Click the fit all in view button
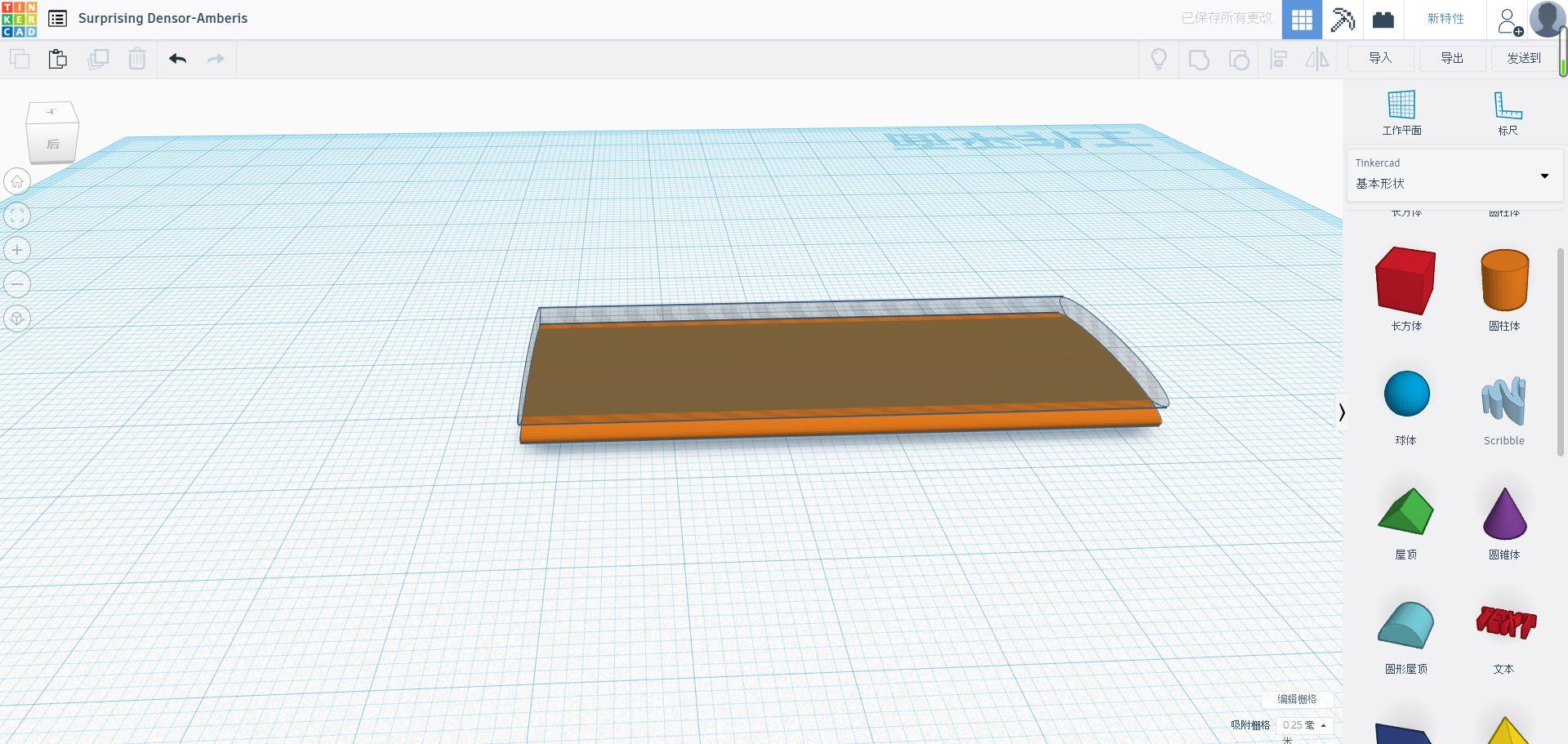The height and width of the screenshot is (744, 1568). (x=17, y=216)
